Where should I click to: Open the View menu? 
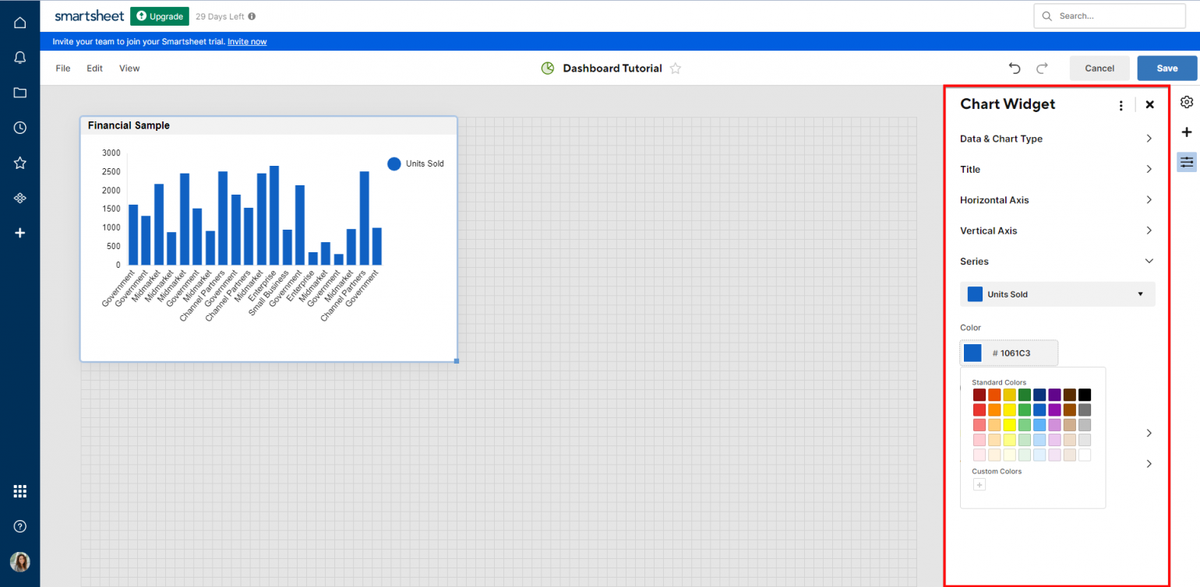(129, 68)
